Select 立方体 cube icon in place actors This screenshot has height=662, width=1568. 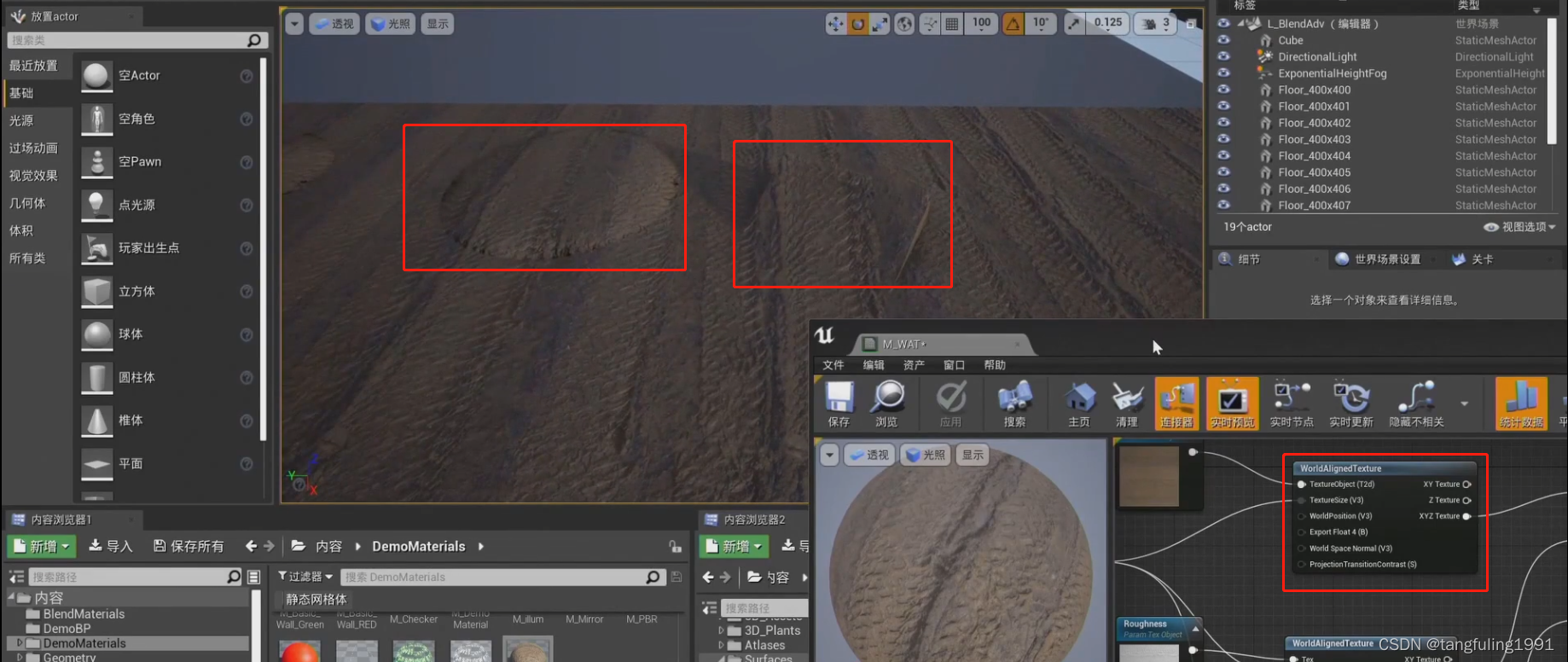pos(96,292)
